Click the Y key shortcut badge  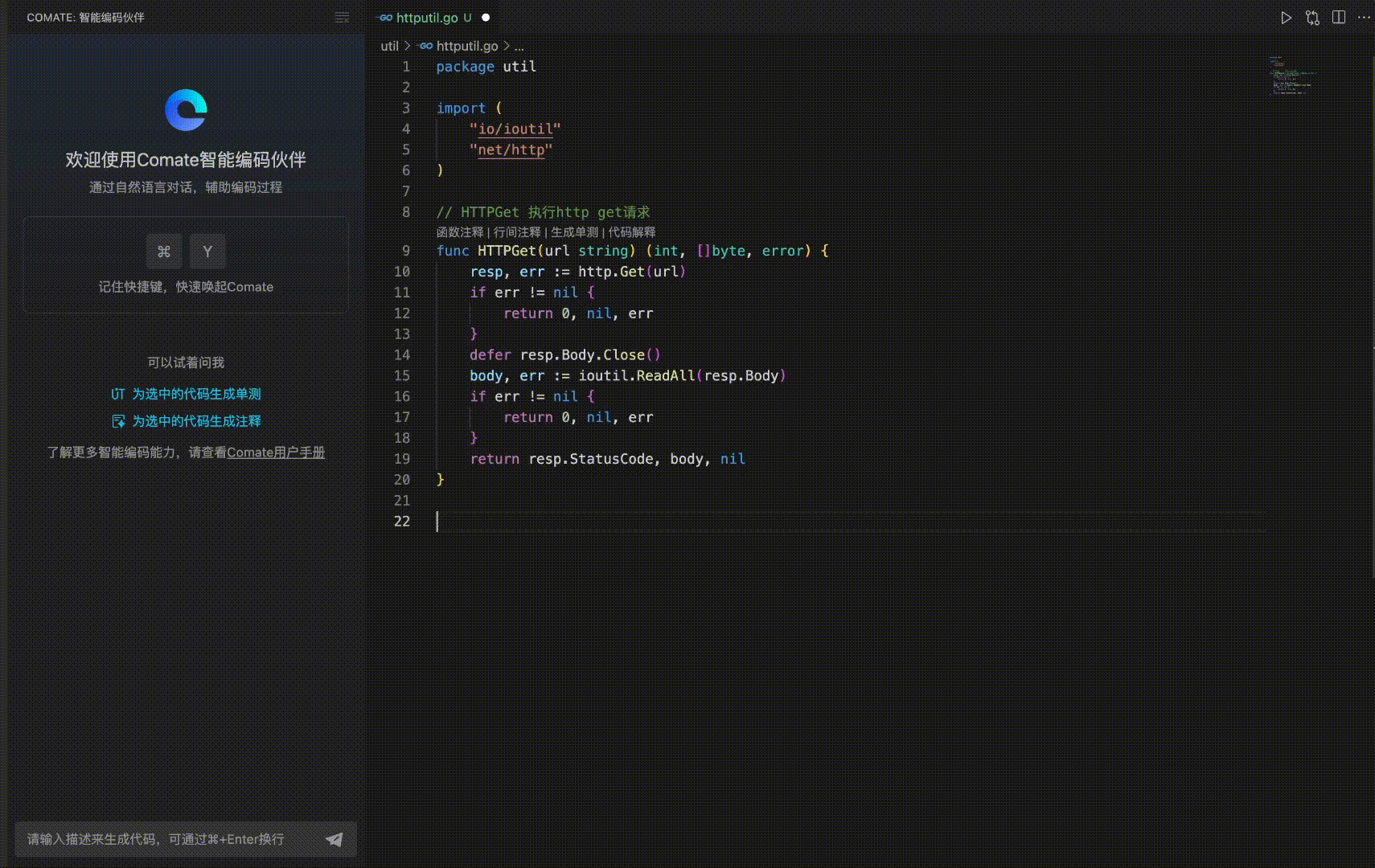tap(207, 252)
